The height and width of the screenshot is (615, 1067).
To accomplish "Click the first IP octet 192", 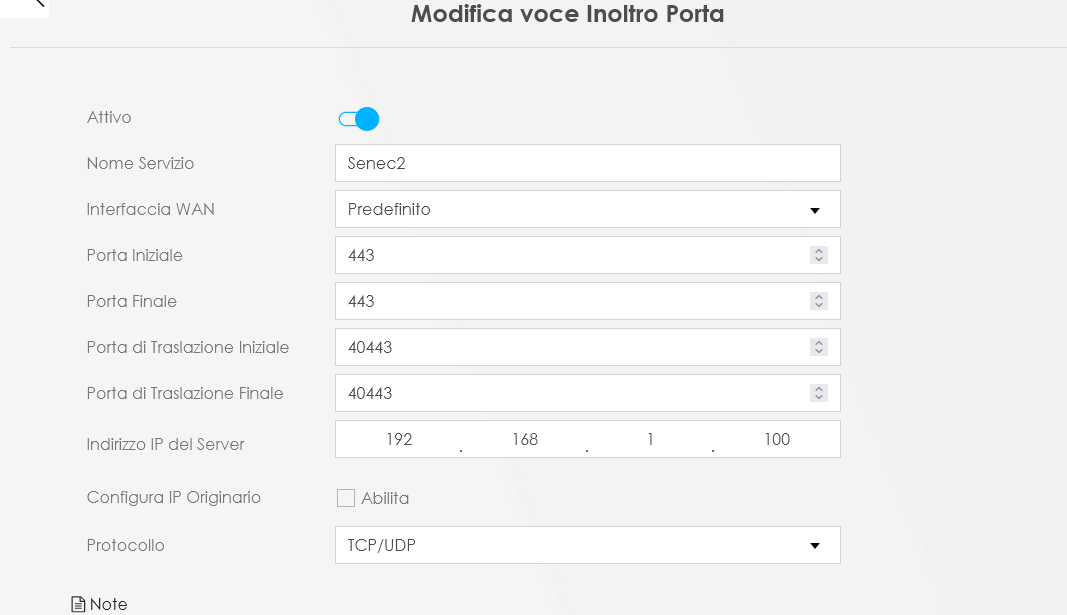I will point(399,439).
